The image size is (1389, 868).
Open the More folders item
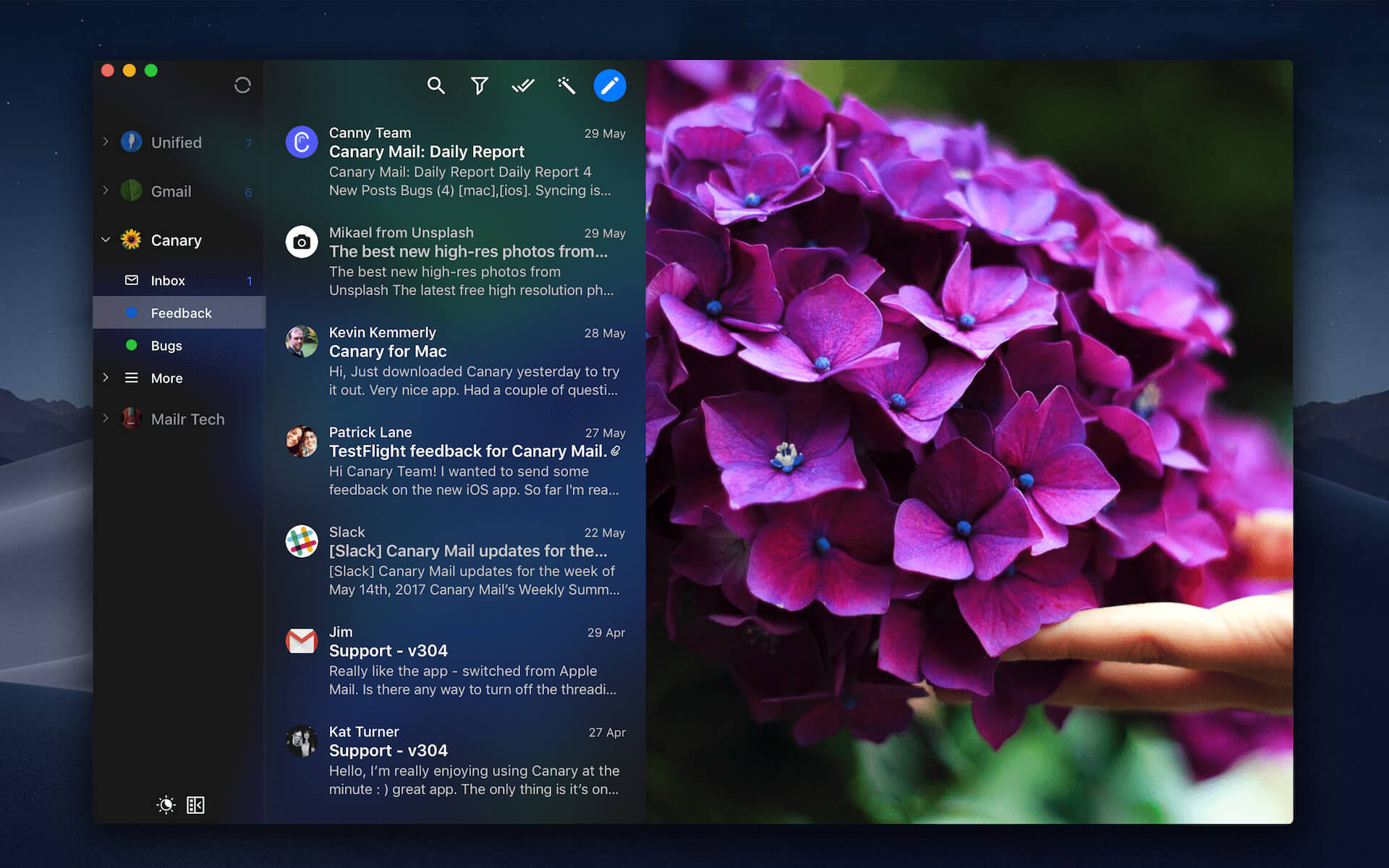click(x=179, y=378)
